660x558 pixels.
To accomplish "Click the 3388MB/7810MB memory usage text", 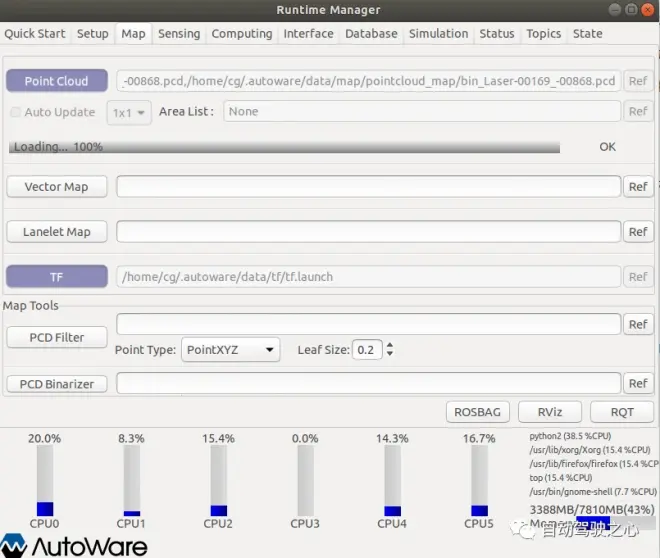I will (x=592, y=510).
